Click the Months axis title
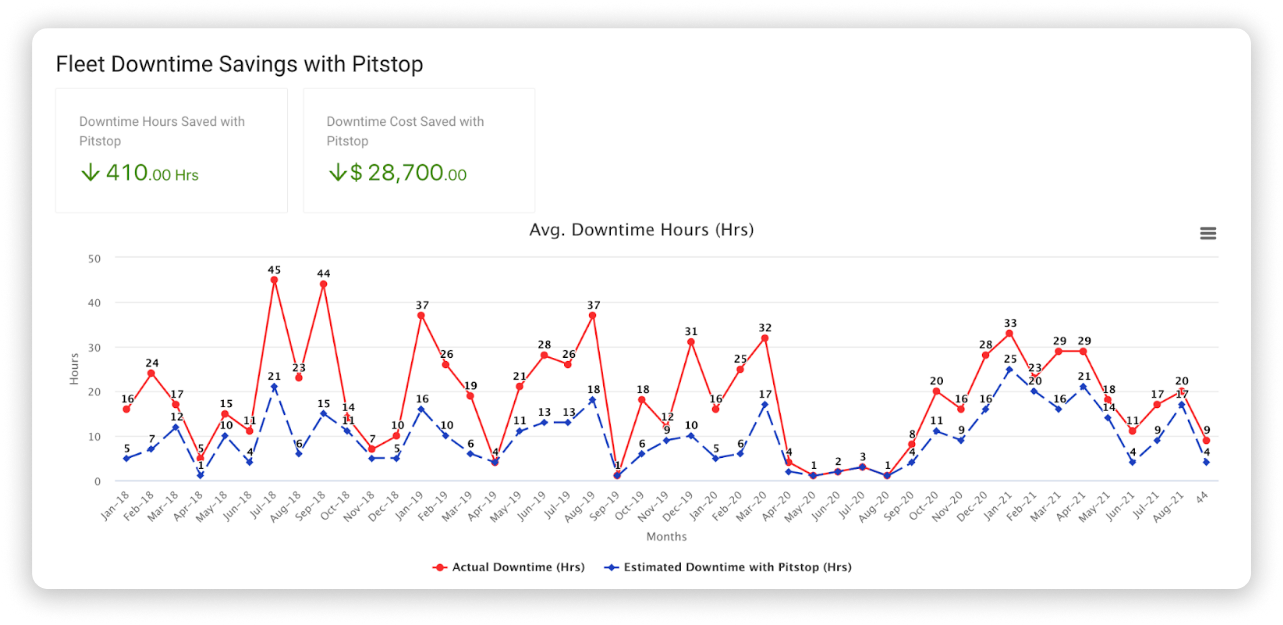 pos(666,537)
